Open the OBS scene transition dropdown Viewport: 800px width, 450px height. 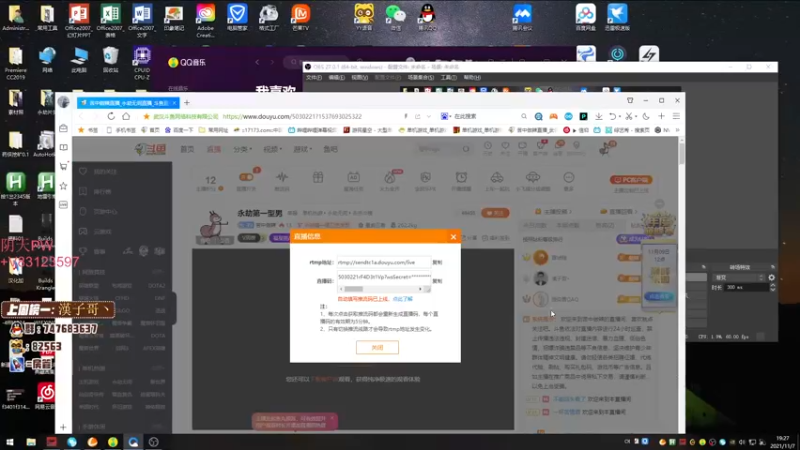click(739, 278)
